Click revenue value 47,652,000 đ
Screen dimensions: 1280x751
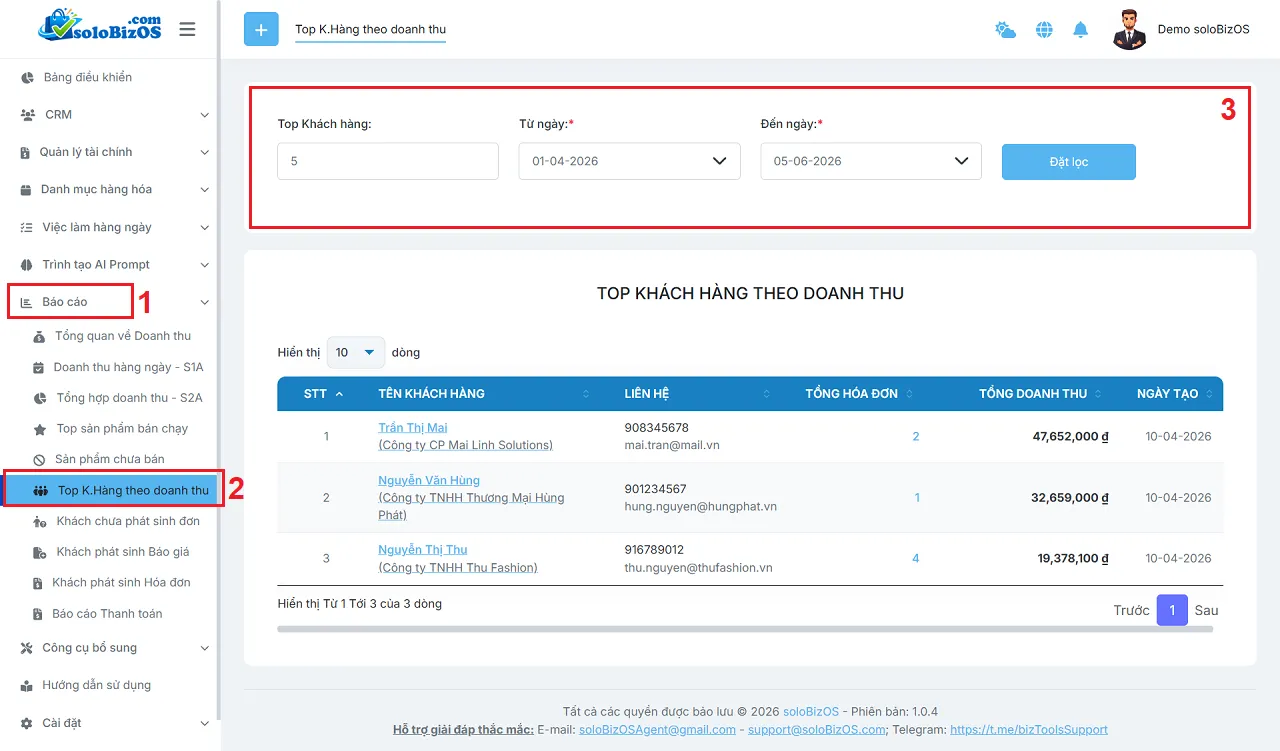(1071, 437)
